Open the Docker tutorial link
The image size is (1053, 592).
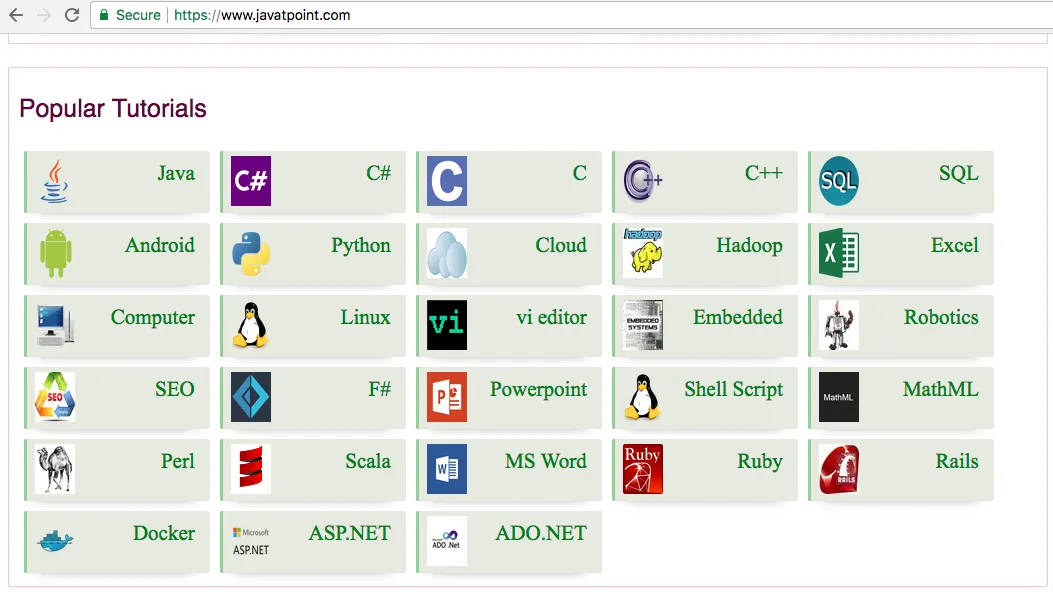click(x=163, y=532)
